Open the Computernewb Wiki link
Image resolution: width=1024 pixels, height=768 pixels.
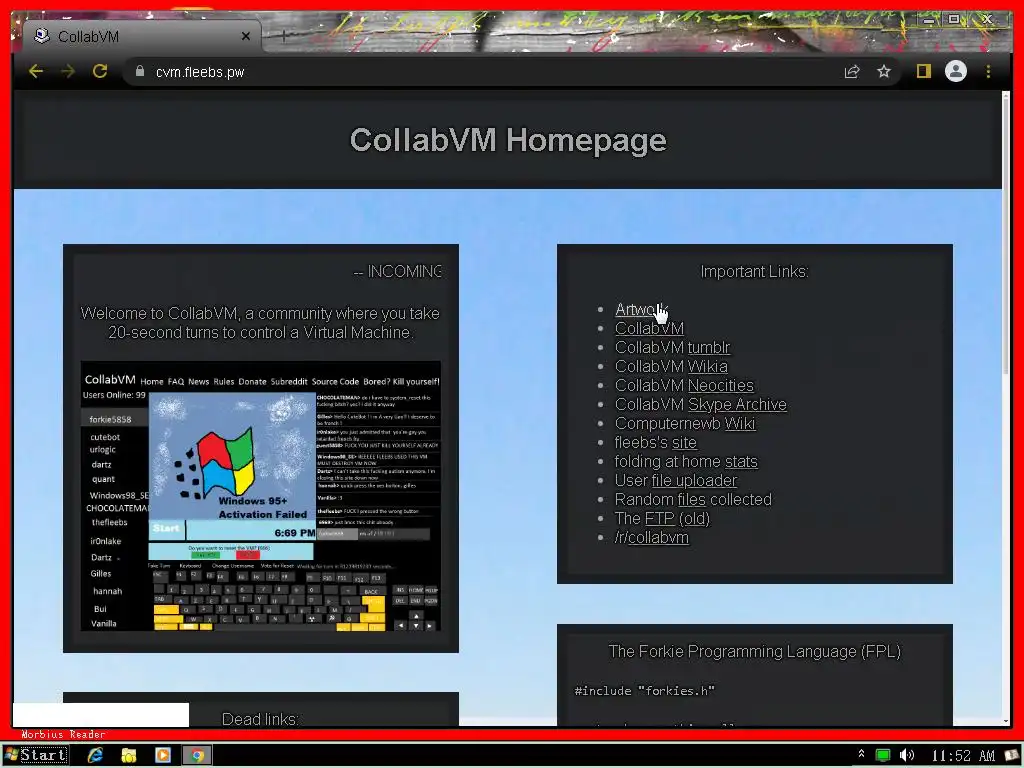point(740,423)
